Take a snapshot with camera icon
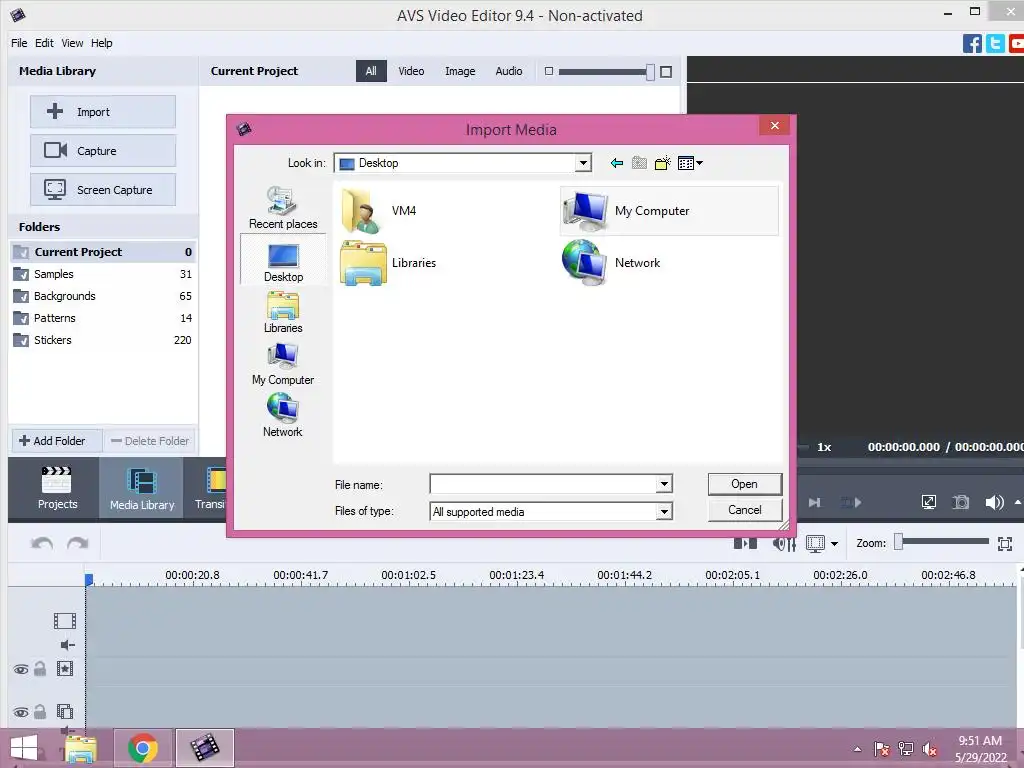 pyautogui.click(x=961, y=502)
